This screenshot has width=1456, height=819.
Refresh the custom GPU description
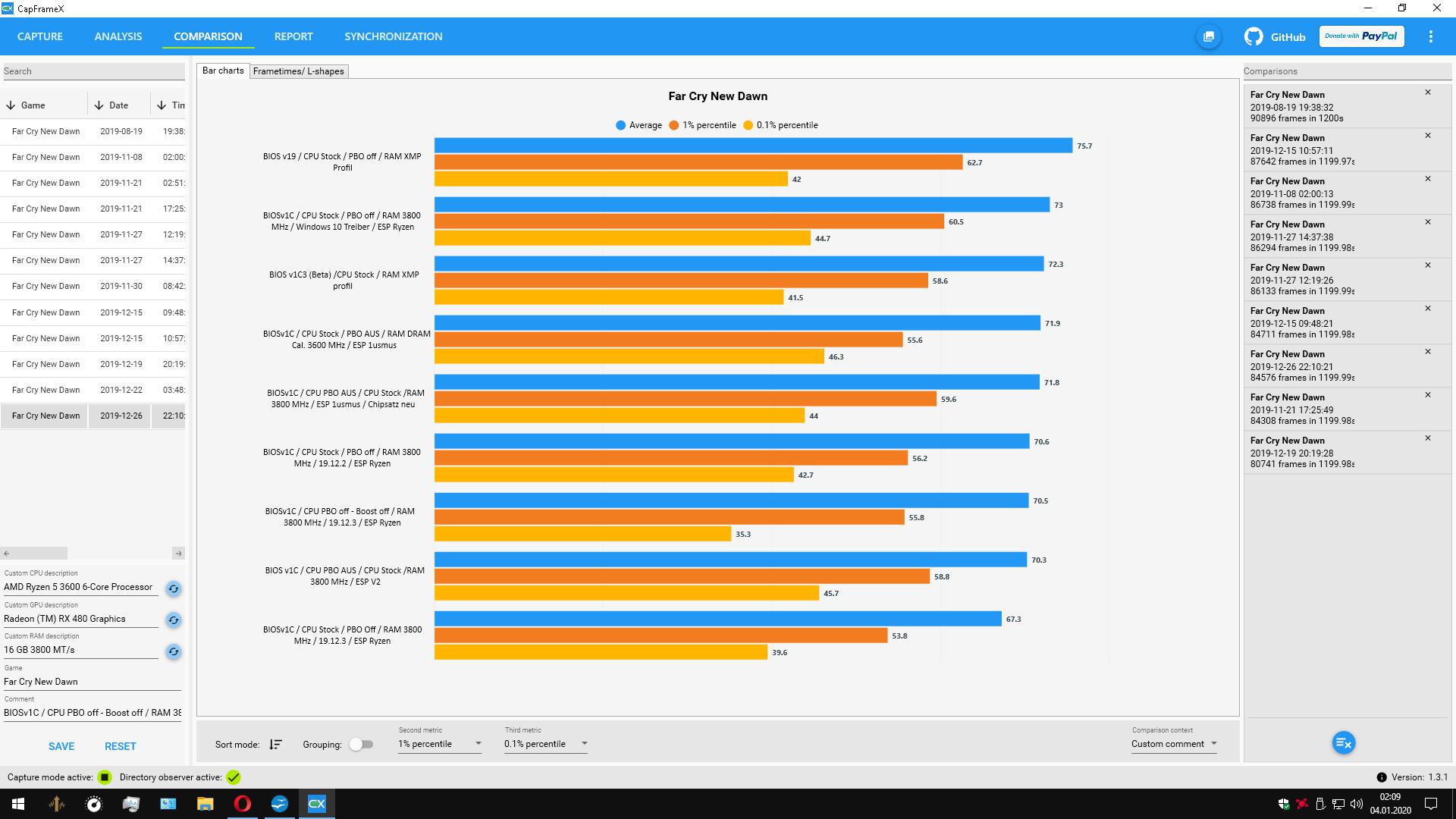pos(173,620)
